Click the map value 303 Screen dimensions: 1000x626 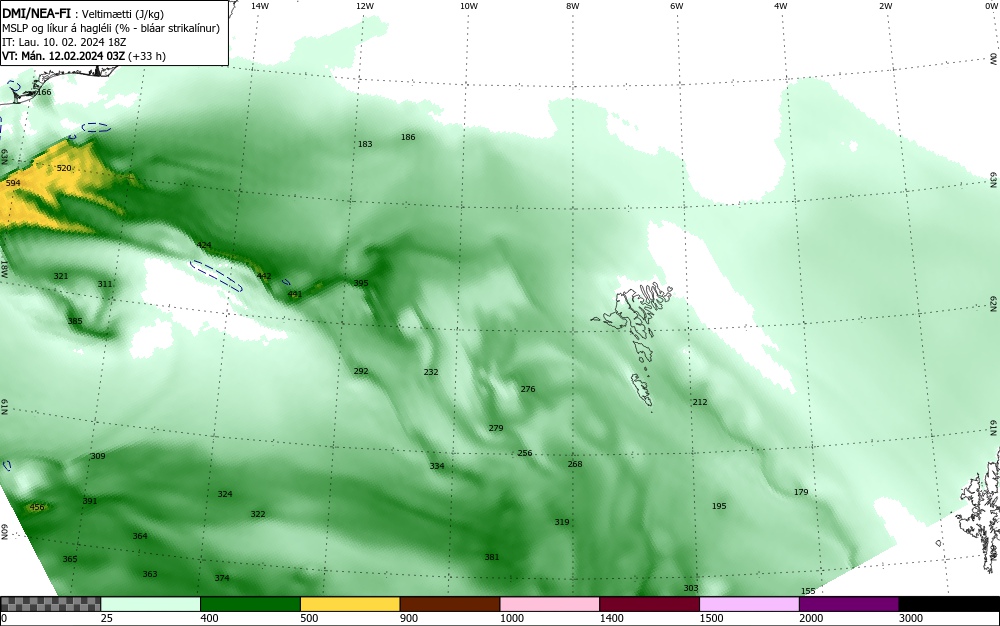pyautogui.click(x=691, y=588)
